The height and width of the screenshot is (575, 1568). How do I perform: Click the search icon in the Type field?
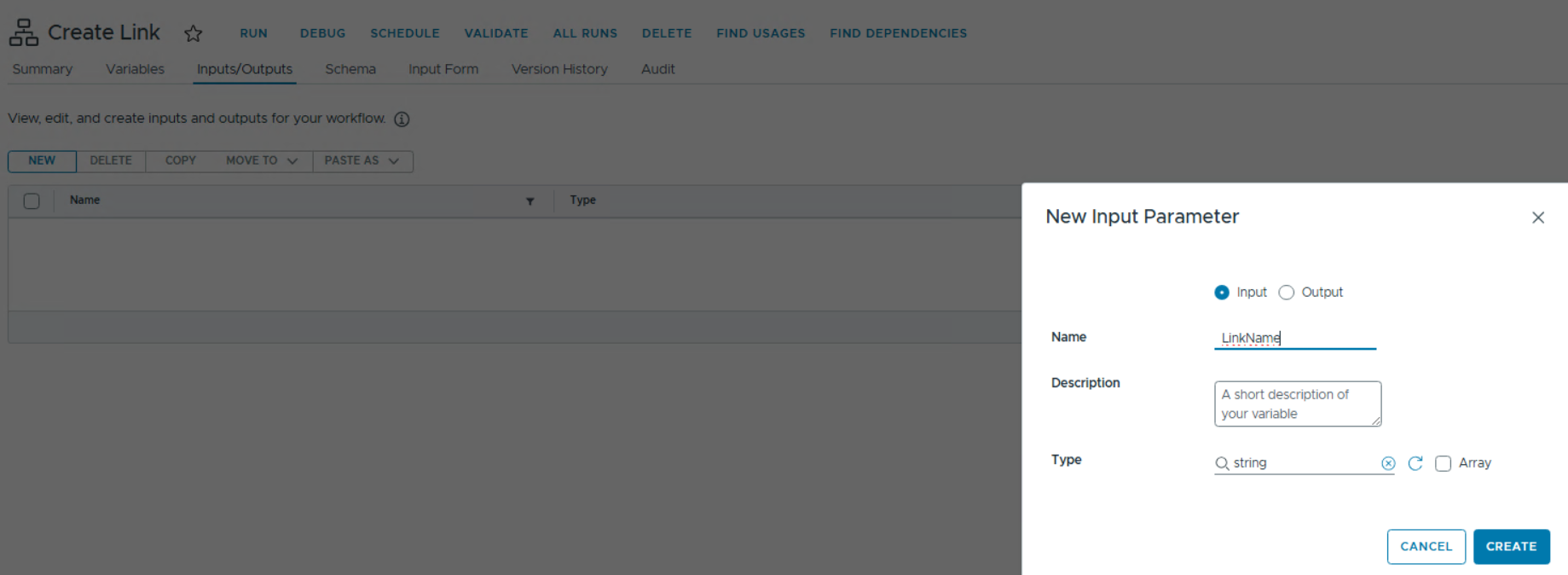[1222, 463]
